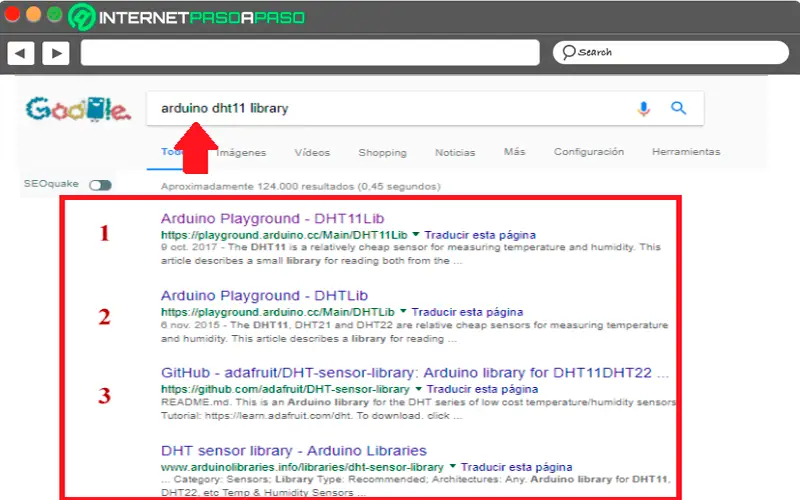
Task: Expand dropdown arrow next to playground DHT11Lib URL
Action: pyautogui.click(x=416, y=235)
